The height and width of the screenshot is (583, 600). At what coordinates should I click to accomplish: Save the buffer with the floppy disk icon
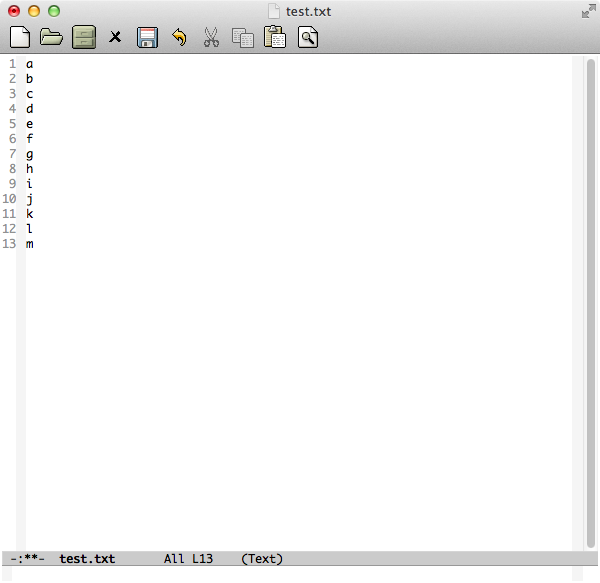click(x=147, y=37)
